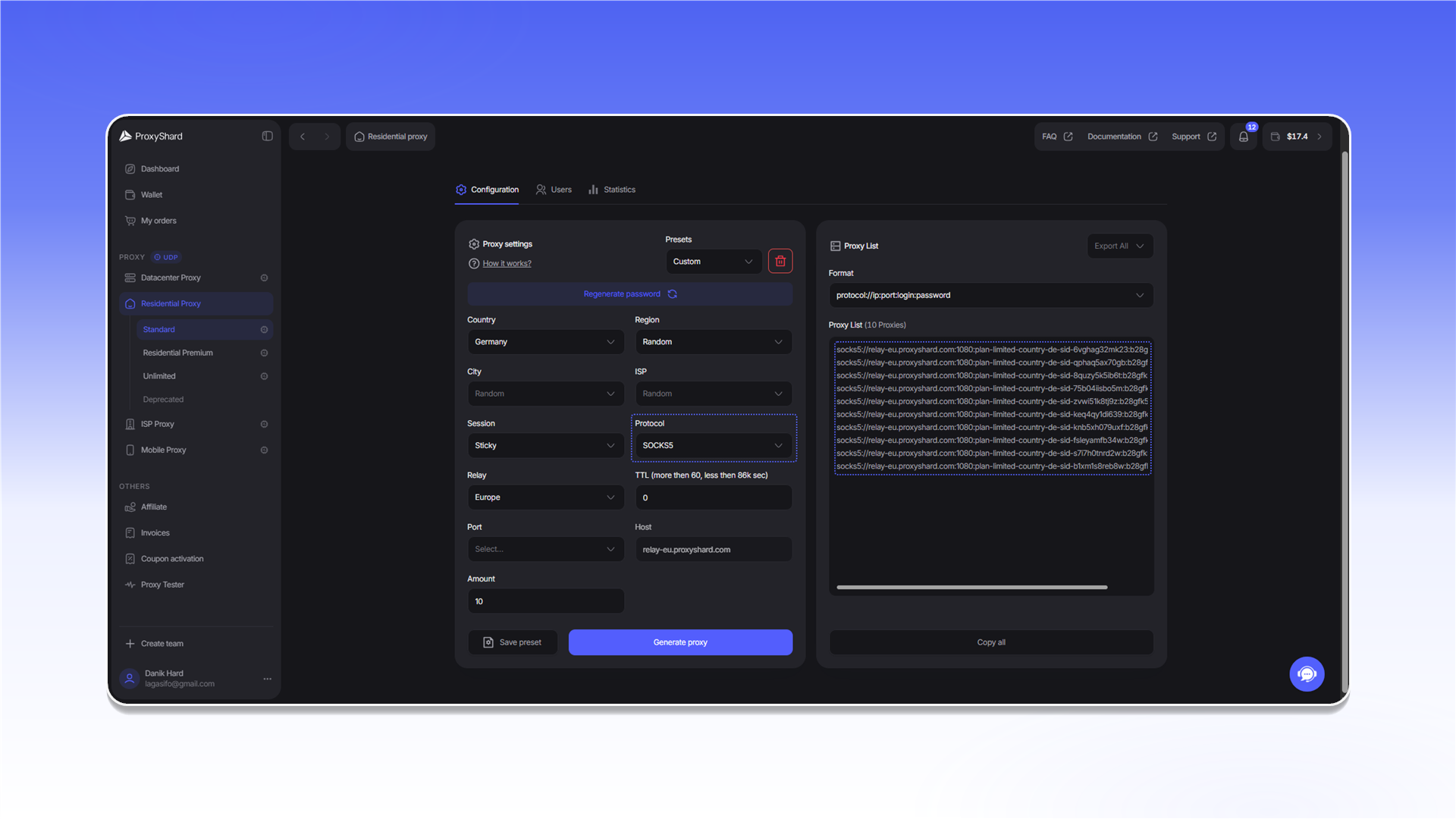Click Copy all button
Image resolution: width=1456 pixels, height=819 pixels.
coord(990,642)
